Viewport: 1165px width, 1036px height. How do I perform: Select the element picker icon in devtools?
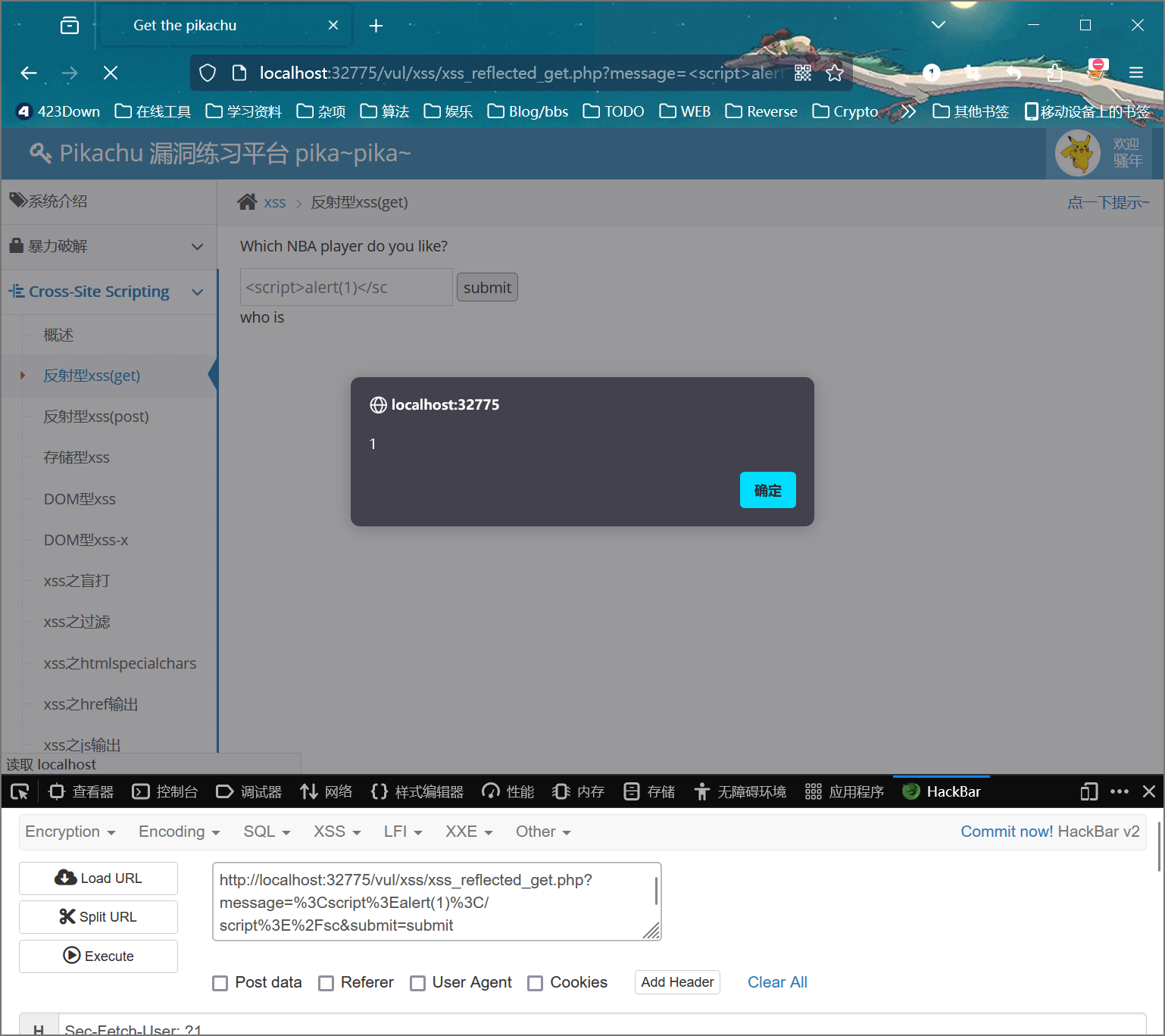click(x=20, y=791)
